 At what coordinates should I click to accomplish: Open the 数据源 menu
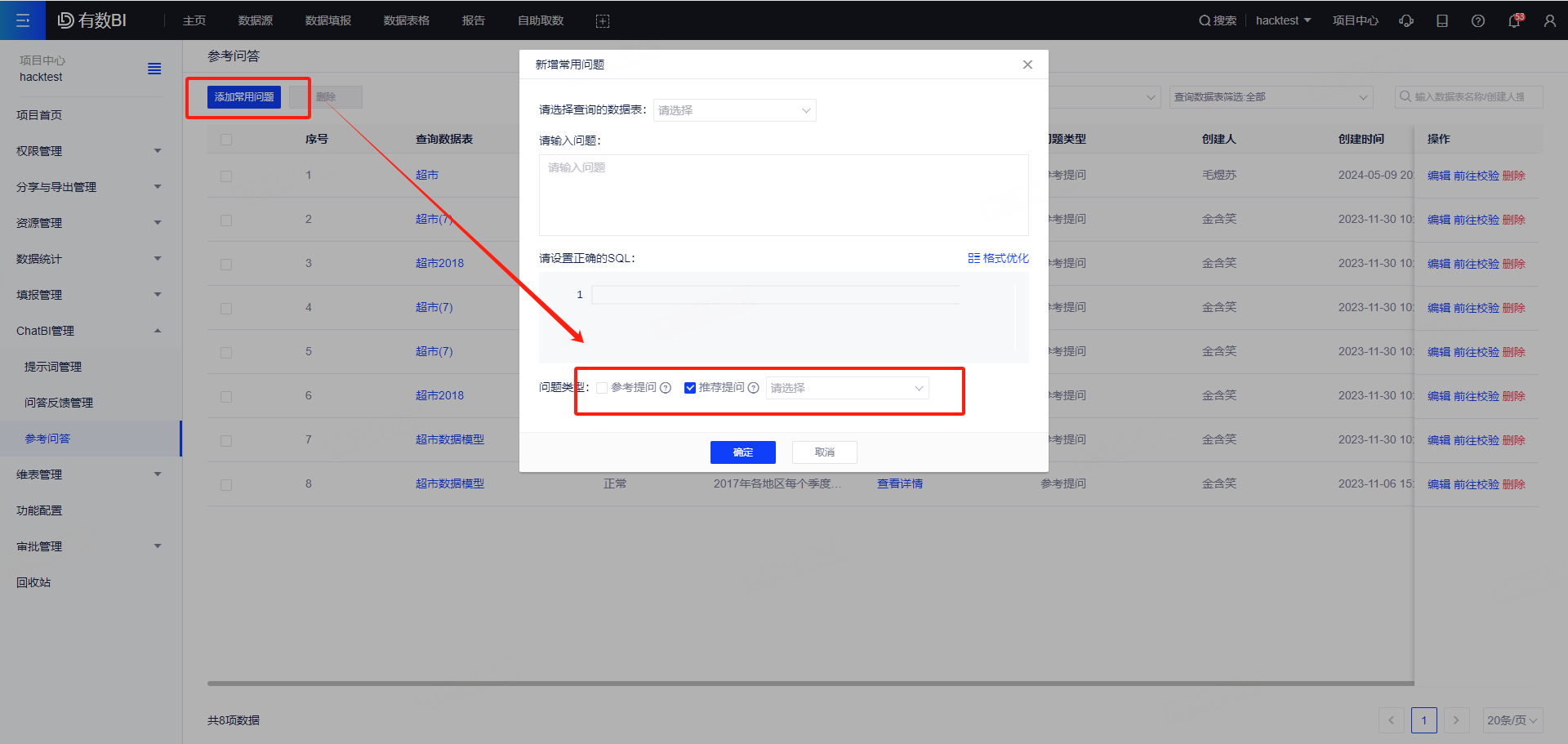pyautogui.click(x=256, y=20)
